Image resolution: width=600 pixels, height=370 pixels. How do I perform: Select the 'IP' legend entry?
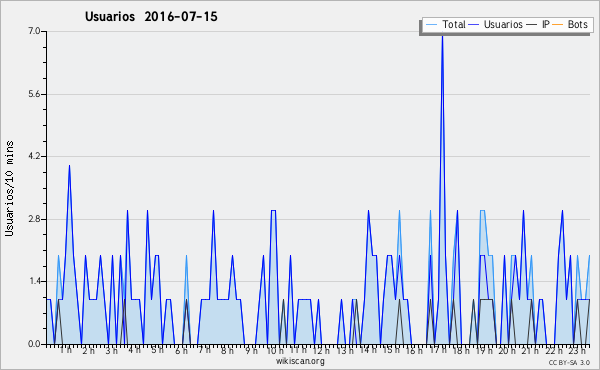(538, 24)
